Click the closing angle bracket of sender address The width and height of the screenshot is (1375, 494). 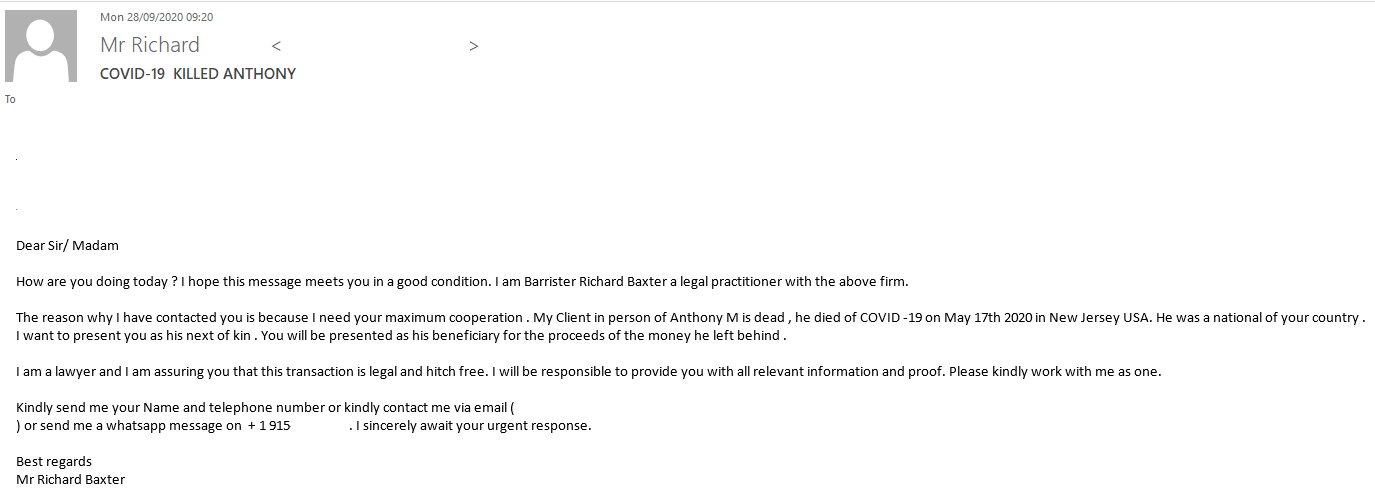474,46
